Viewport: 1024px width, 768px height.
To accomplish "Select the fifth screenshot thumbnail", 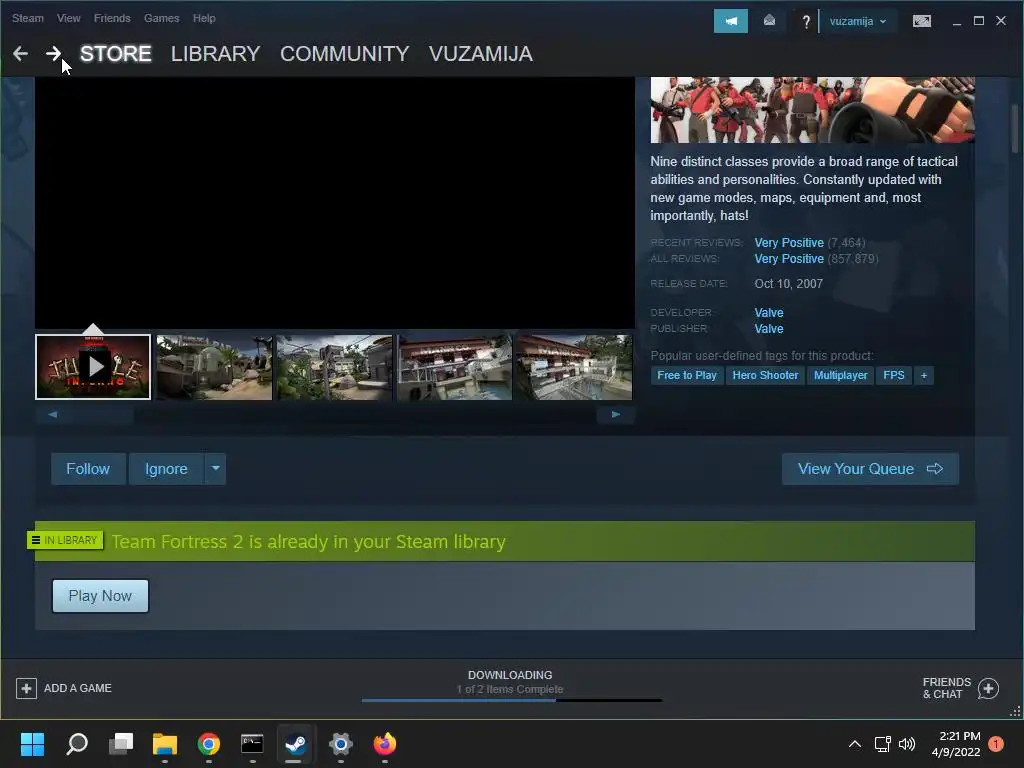I will pyautogui.click(x=575, y=367).
